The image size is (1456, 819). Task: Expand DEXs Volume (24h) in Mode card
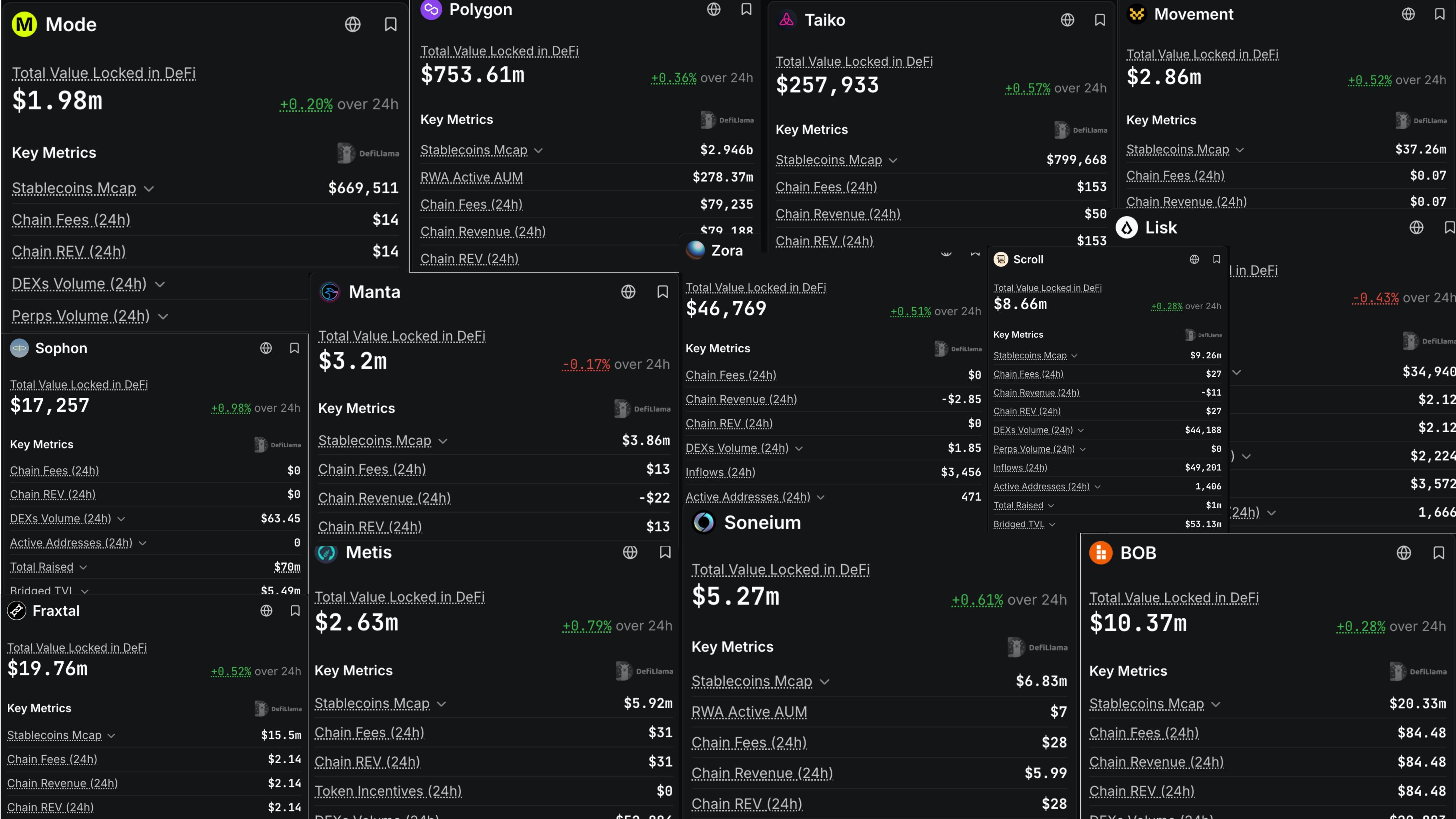pyautogui.click(x=160, y=284)
